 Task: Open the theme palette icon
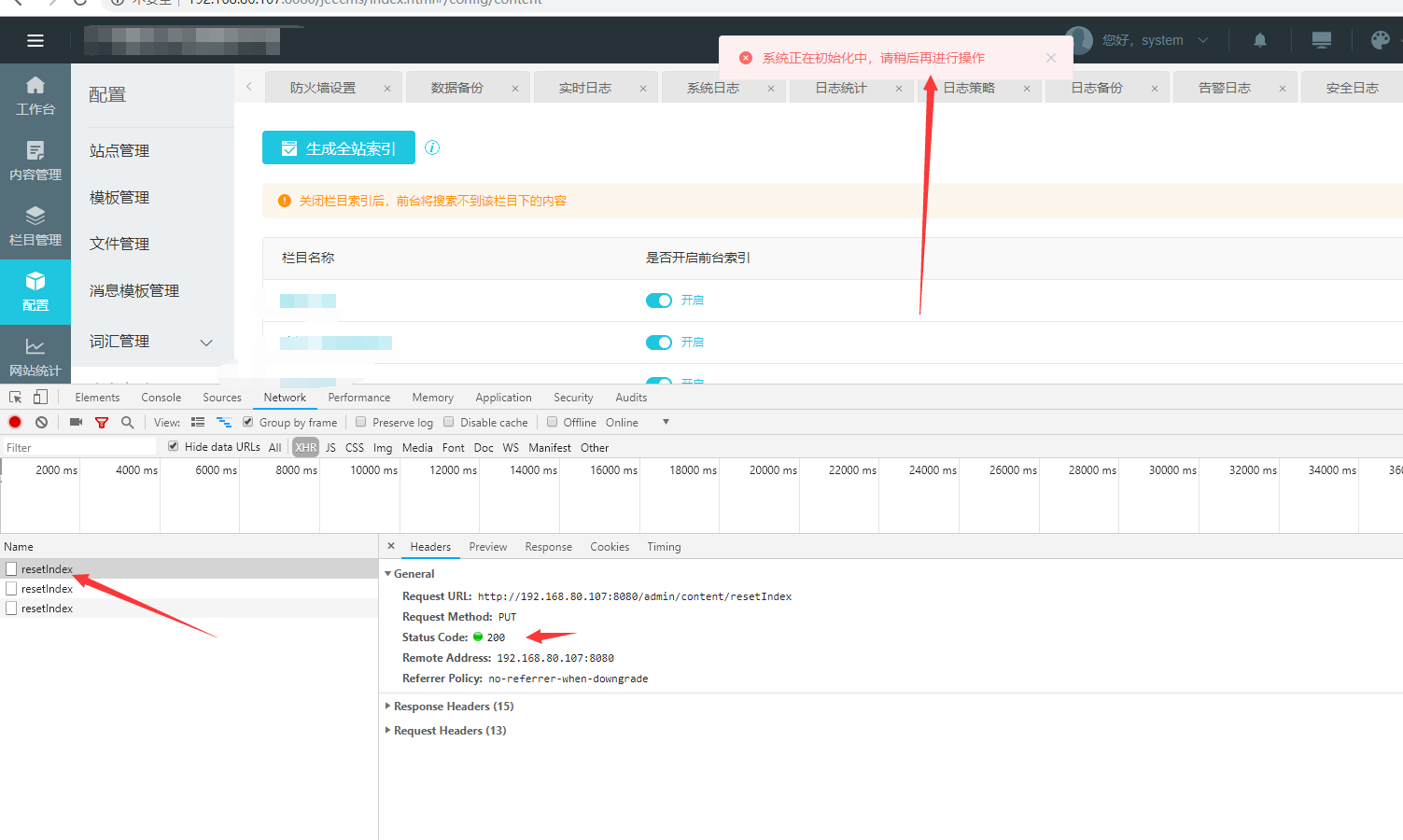[x=1381, y=40]
